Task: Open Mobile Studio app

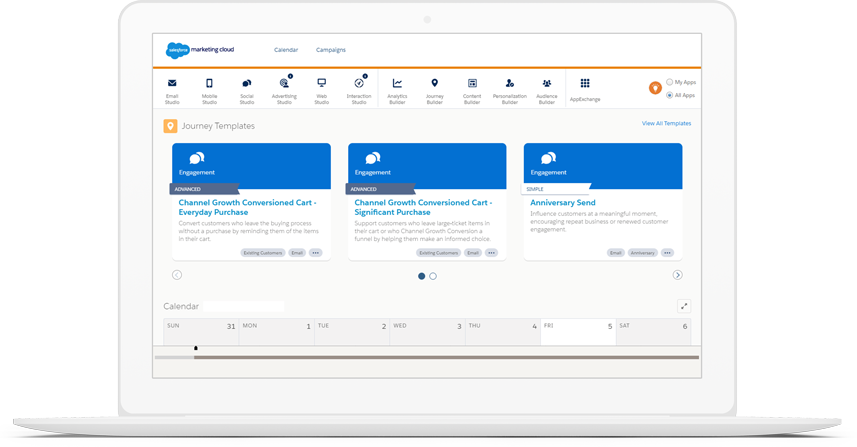Action: pyautogui.click(x=209, y=91)
